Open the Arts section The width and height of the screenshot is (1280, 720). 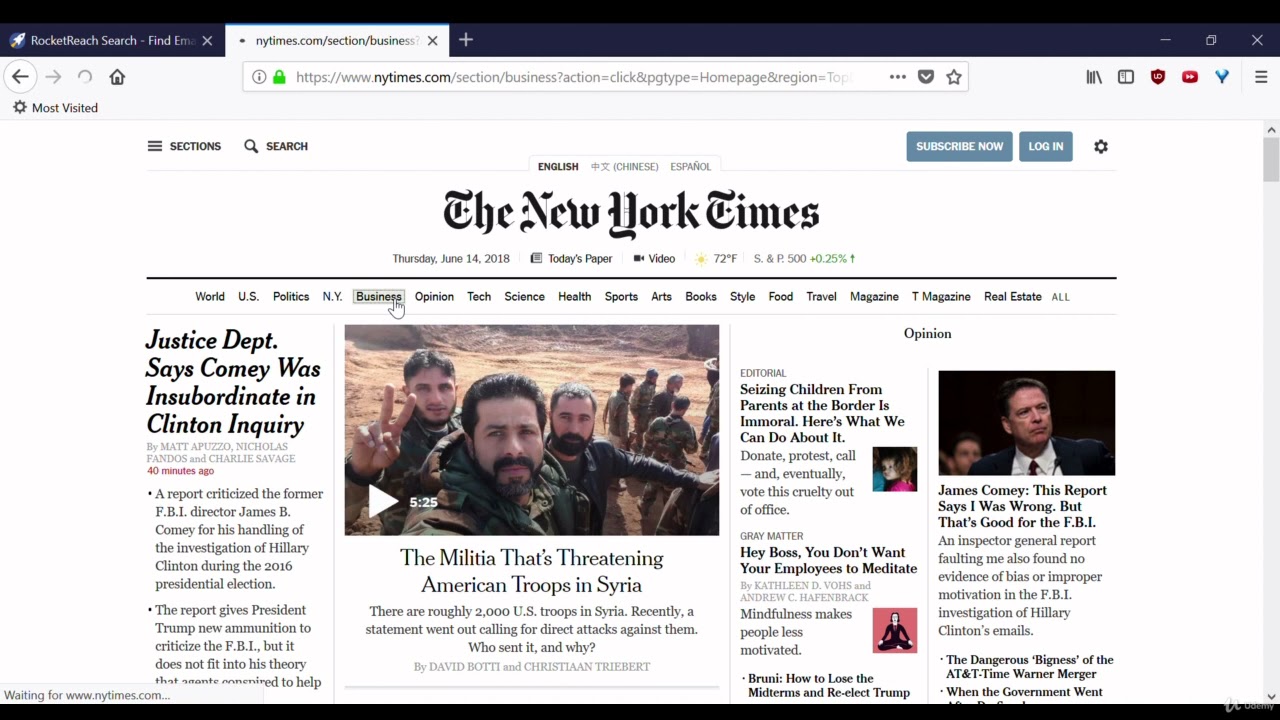tap(661, 296)
